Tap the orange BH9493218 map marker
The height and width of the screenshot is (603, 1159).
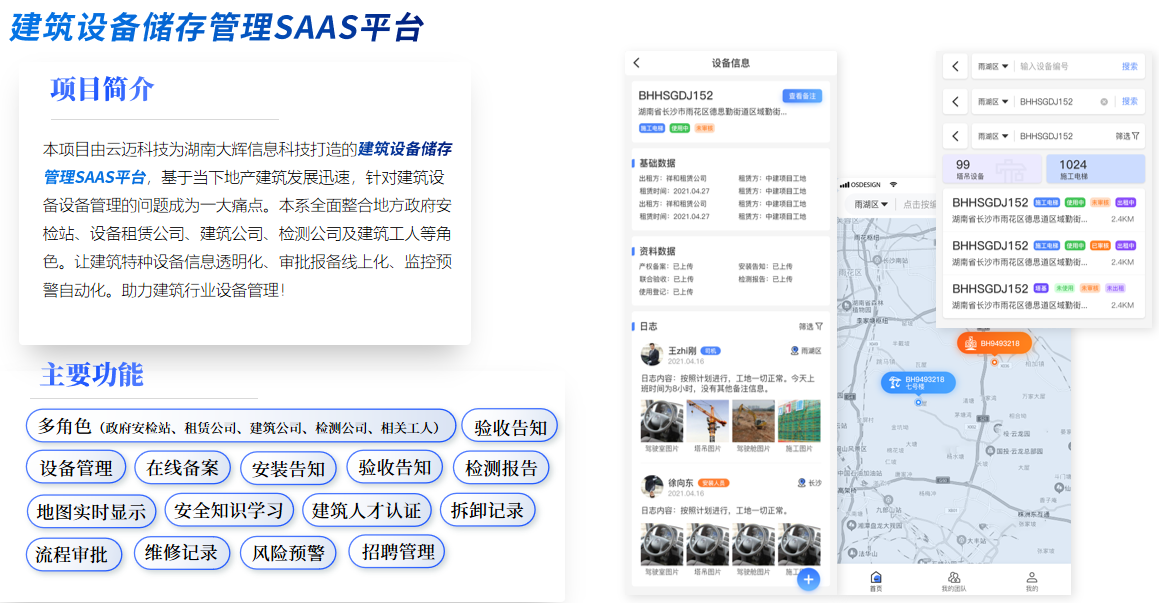(x=994, y=344)
